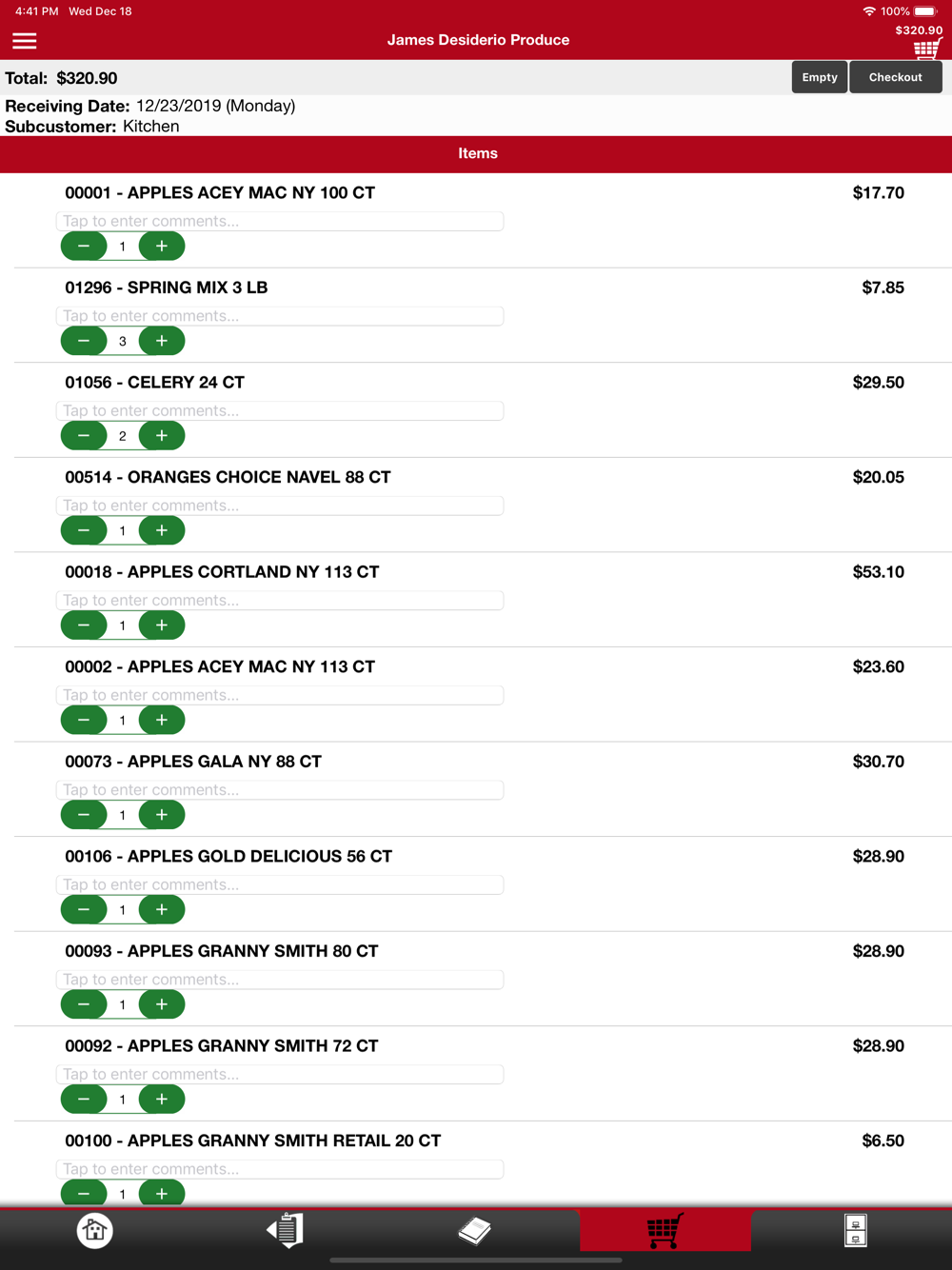Tap the Items section header

[476, 154]
